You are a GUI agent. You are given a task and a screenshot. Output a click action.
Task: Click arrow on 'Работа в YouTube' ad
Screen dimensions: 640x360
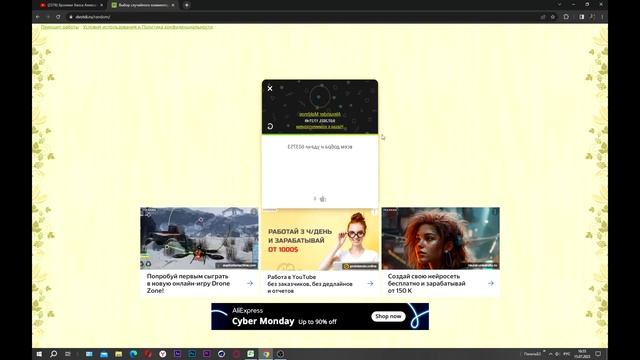pyautogui.click(x=370, y=283)
